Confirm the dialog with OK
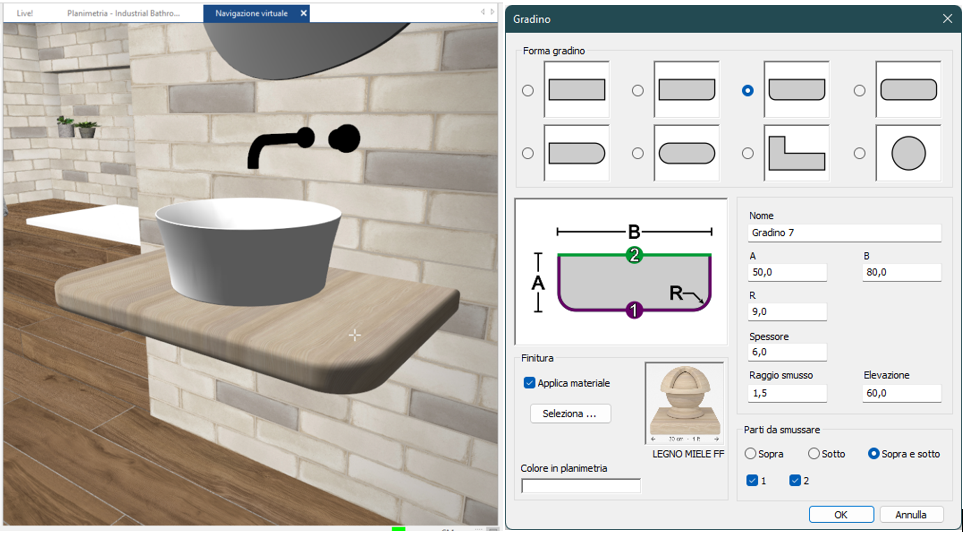Image resolution: width=967 pixels, height=536 pixels. 841,514
